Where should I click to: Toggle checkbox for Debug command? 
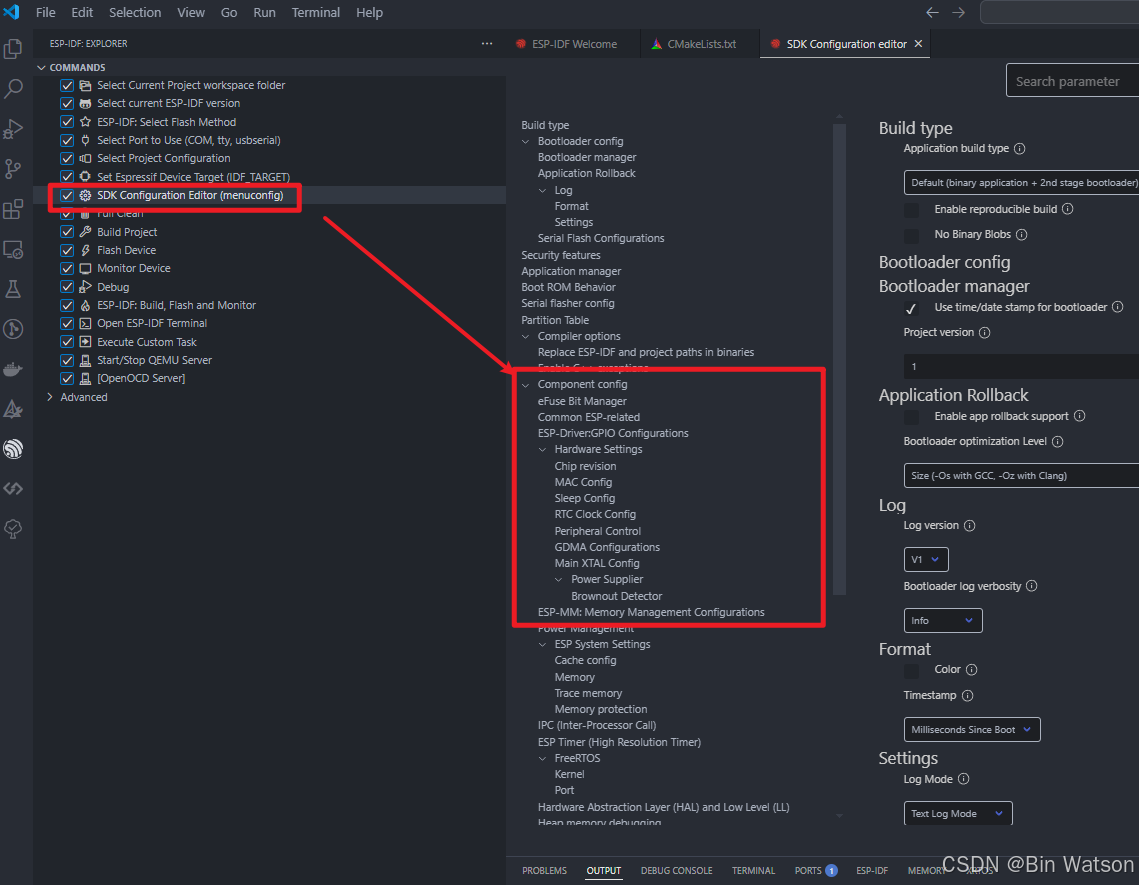pos(67,287)
